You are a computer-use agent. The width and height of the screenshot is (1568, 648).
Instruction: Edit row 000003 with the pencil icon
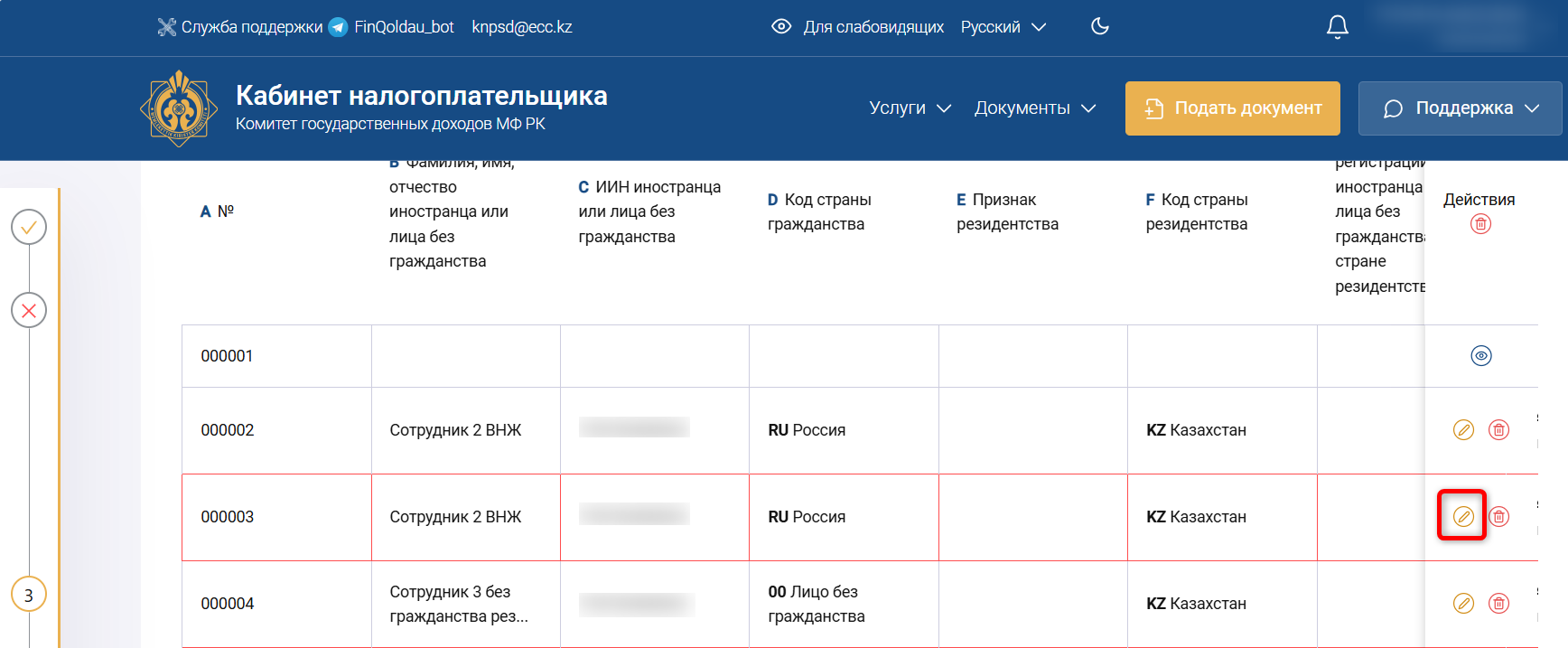(1463, 517)
